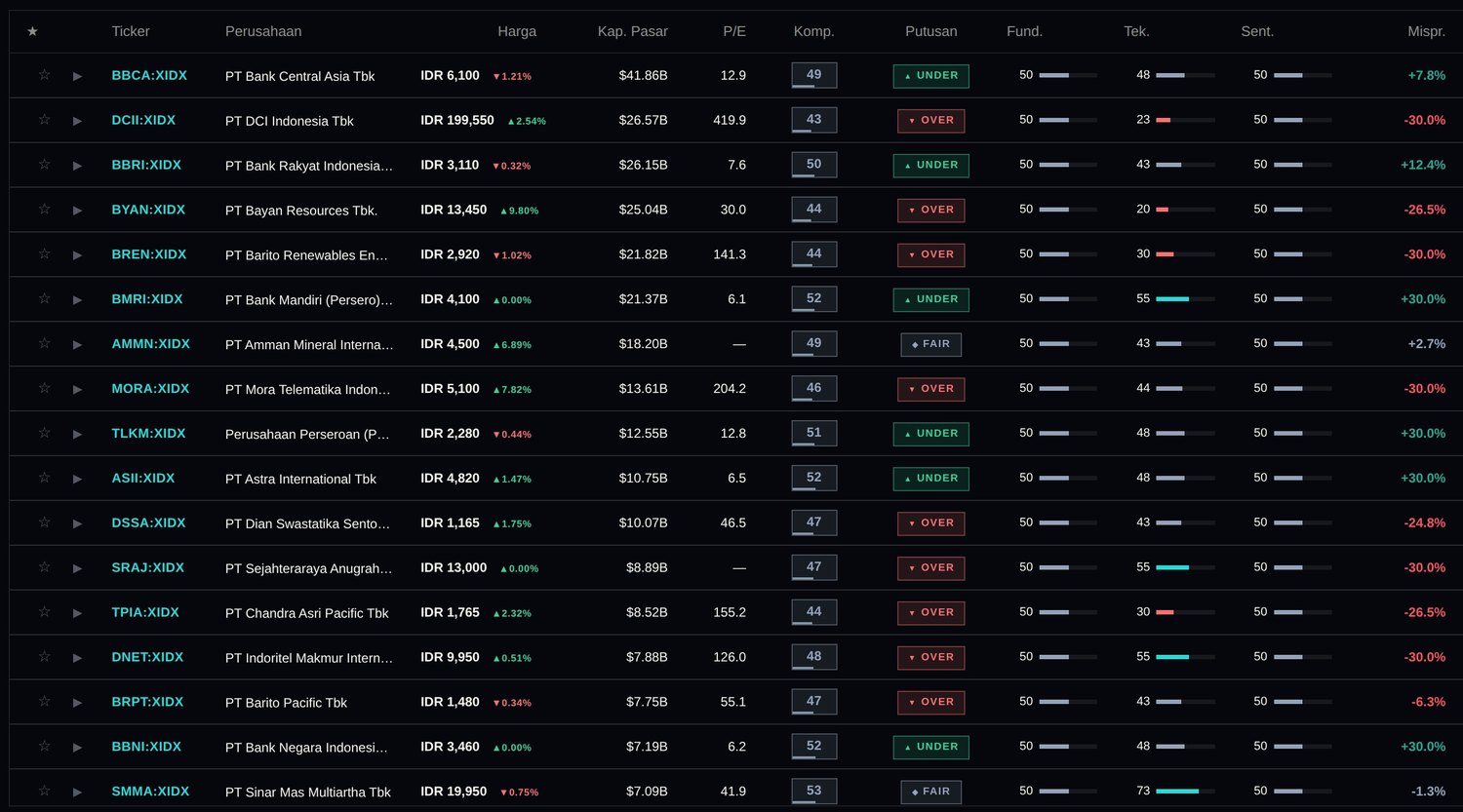Open the BBCA:XIDX ticker link
This screenshot has height=812, width=1463.
[149, 75]
